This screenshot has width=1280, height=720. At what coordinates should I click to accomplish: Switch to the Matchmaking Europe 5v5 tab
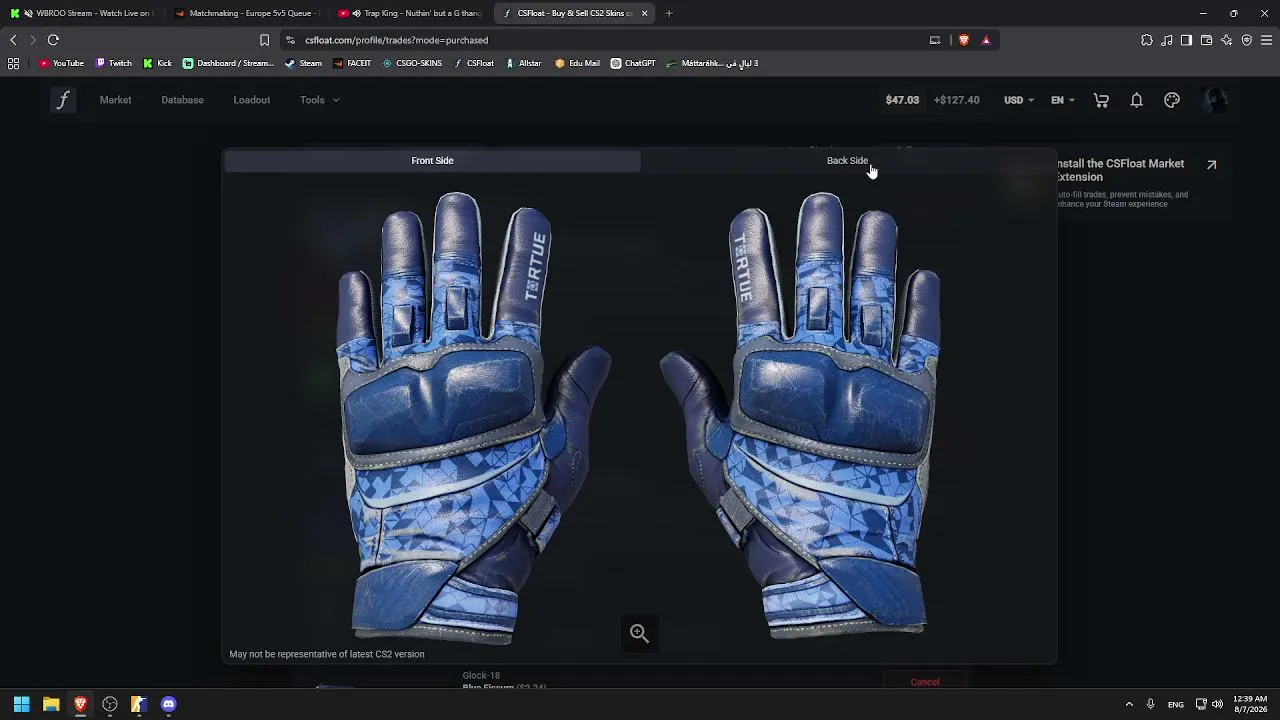246,13
